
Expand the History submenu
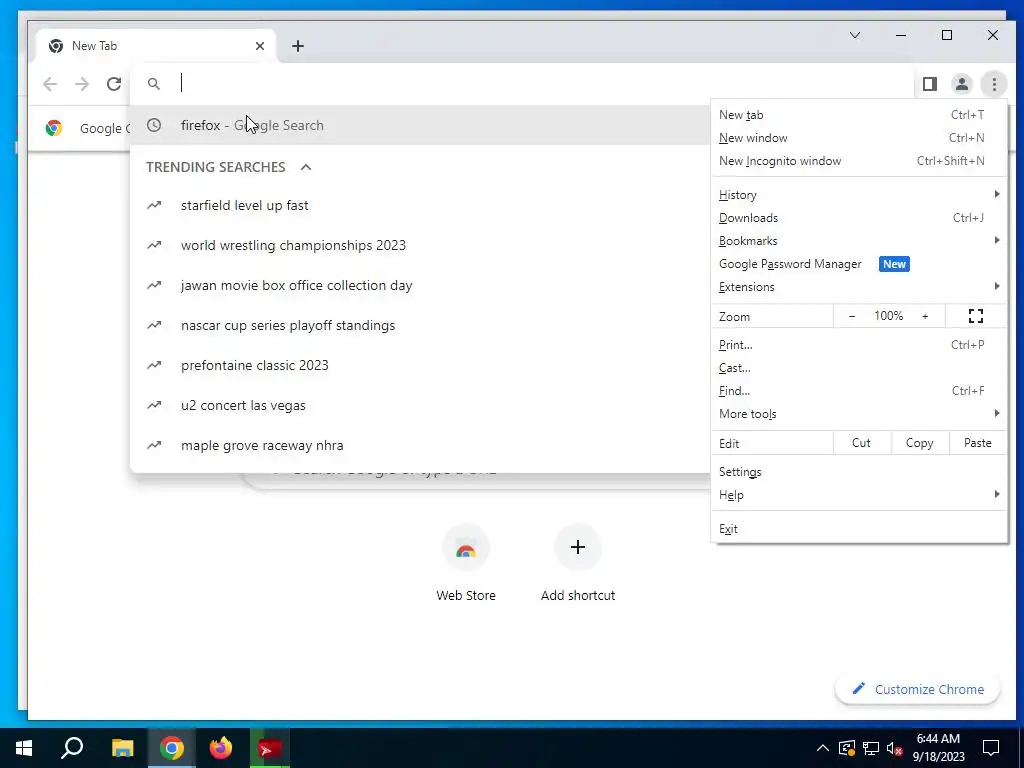coord(859,195)
